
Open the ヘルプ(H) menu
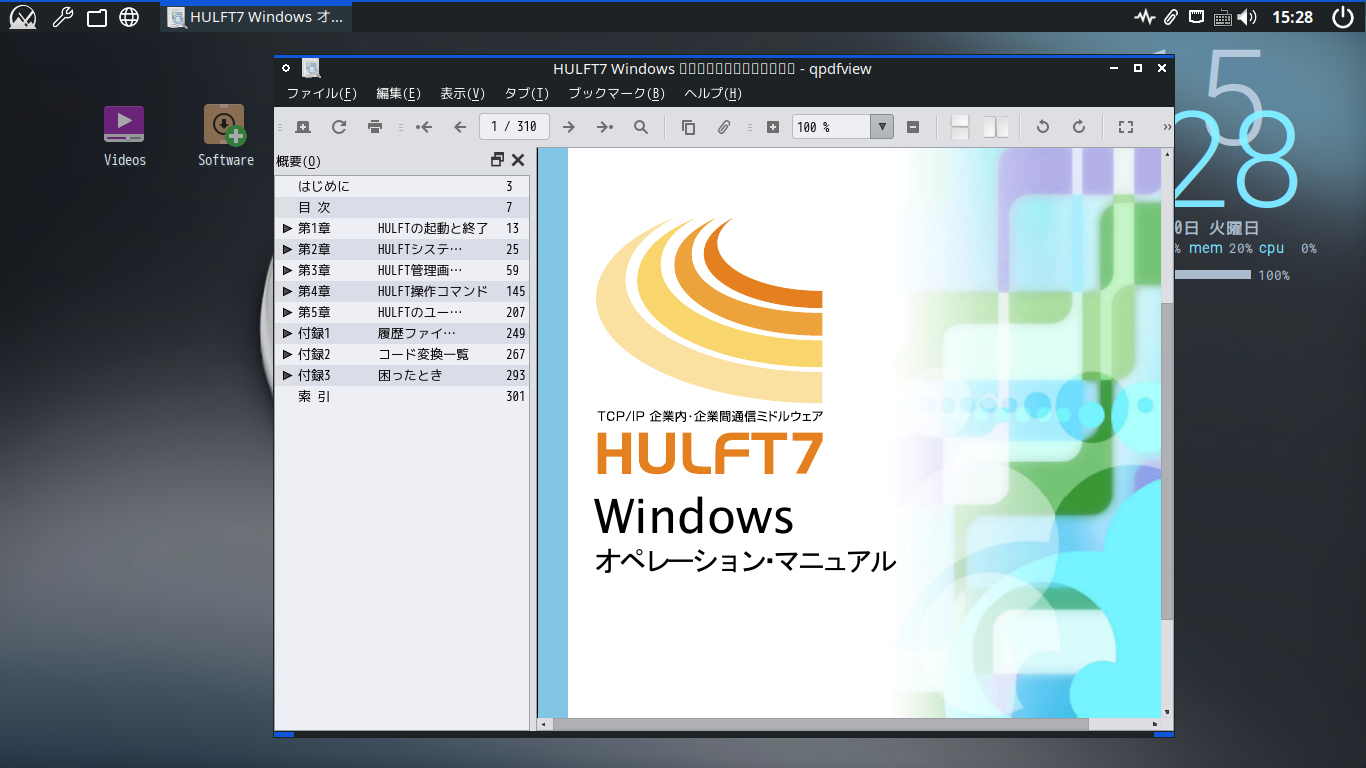point(713,93)
